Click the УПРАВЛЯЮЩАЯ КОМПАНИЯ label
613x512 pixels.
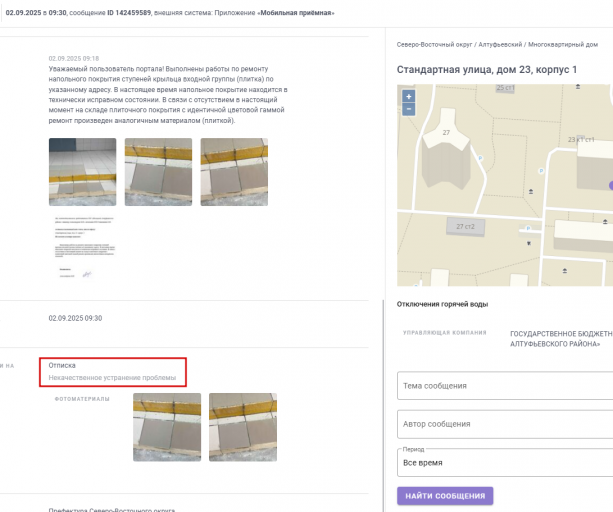(445, 333)
